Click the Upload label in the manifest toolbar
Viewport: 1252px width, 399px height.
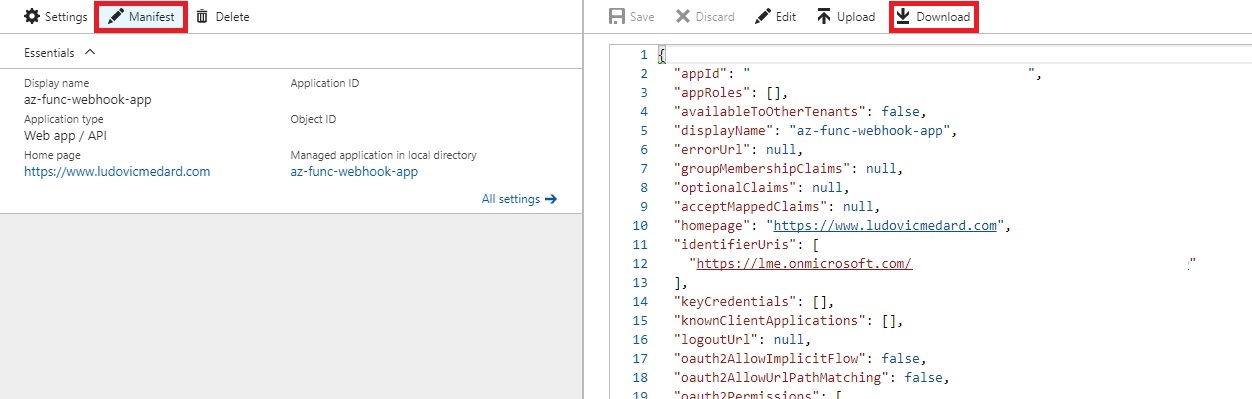856,17
